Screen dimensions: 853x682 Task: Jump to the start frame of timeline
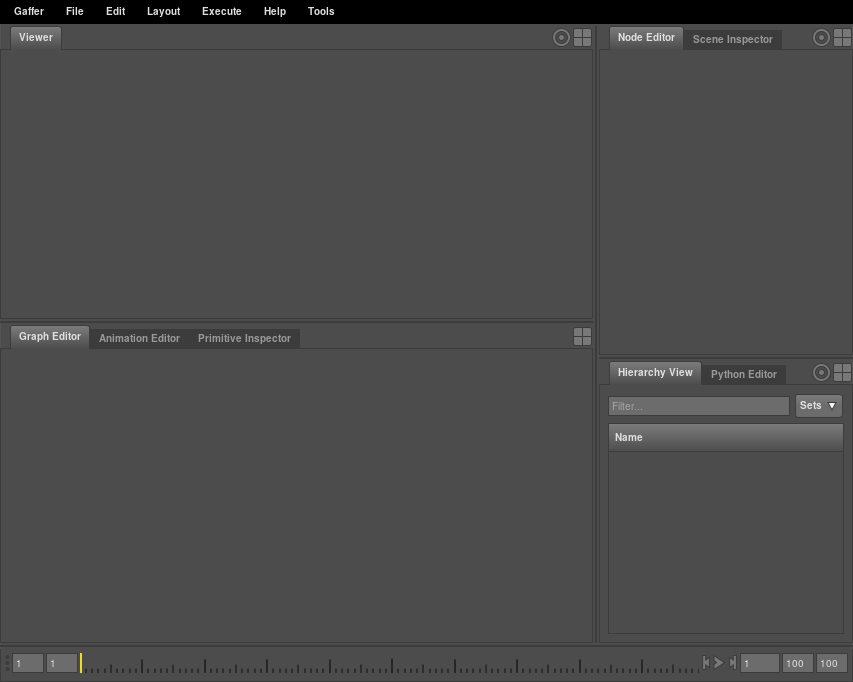706,663
